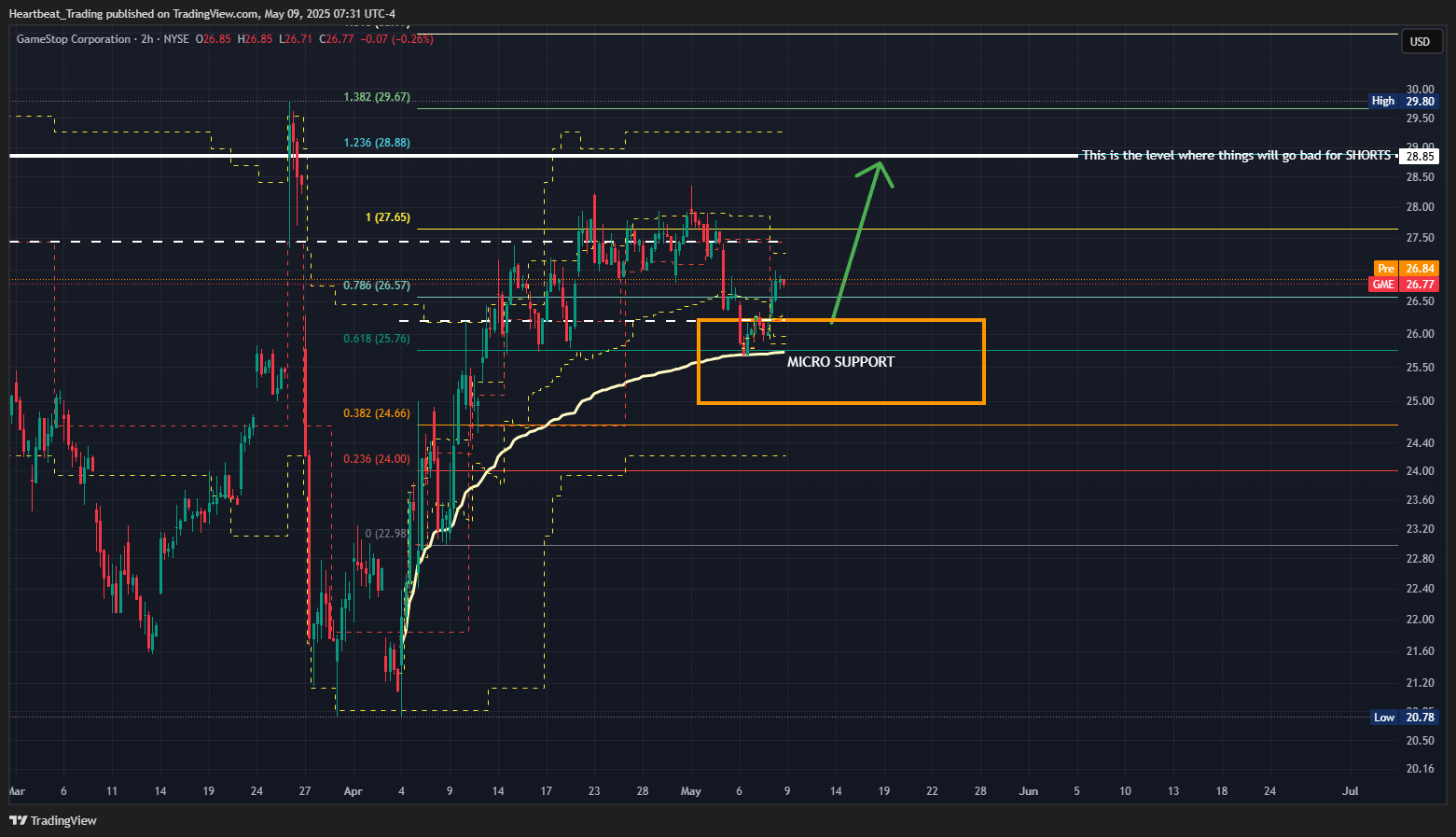The width and height of the screenshot is (1456, 837).
Task: Click the 27.50 price scale label
Action: (1421, 238)
